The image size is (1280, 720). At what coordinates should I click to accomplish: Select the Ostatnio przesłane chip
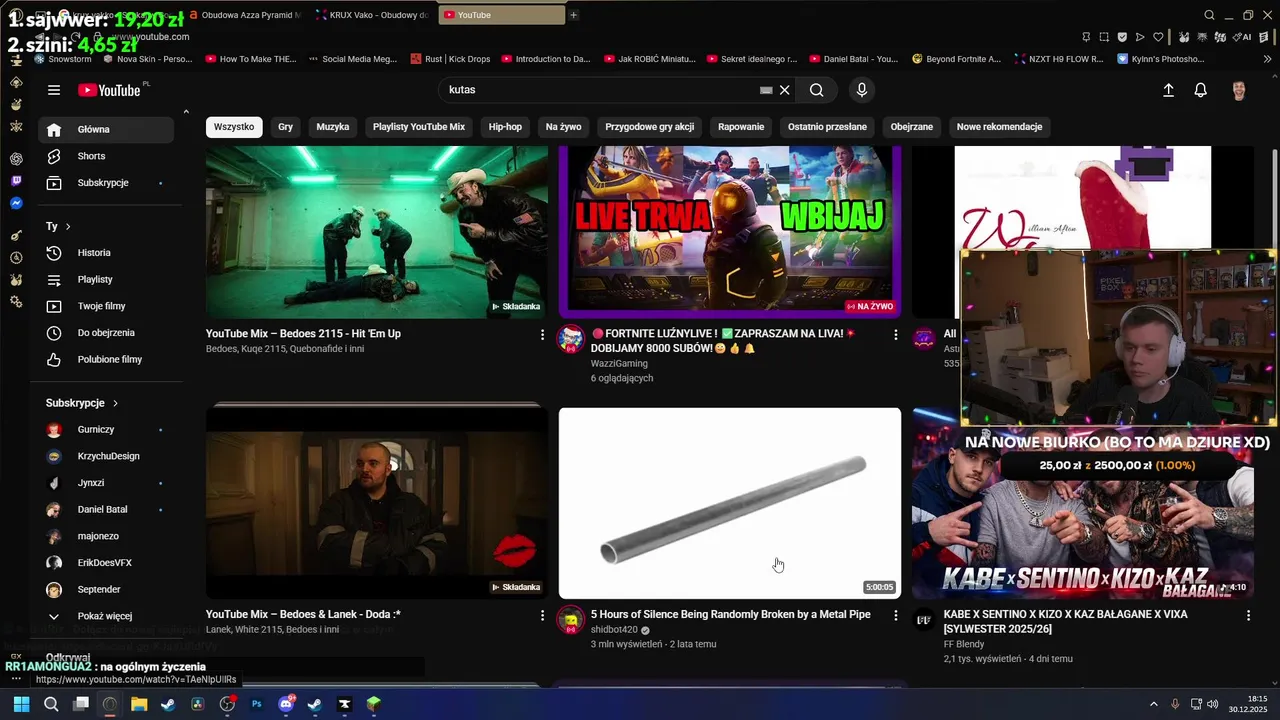(x=827, y=127)
